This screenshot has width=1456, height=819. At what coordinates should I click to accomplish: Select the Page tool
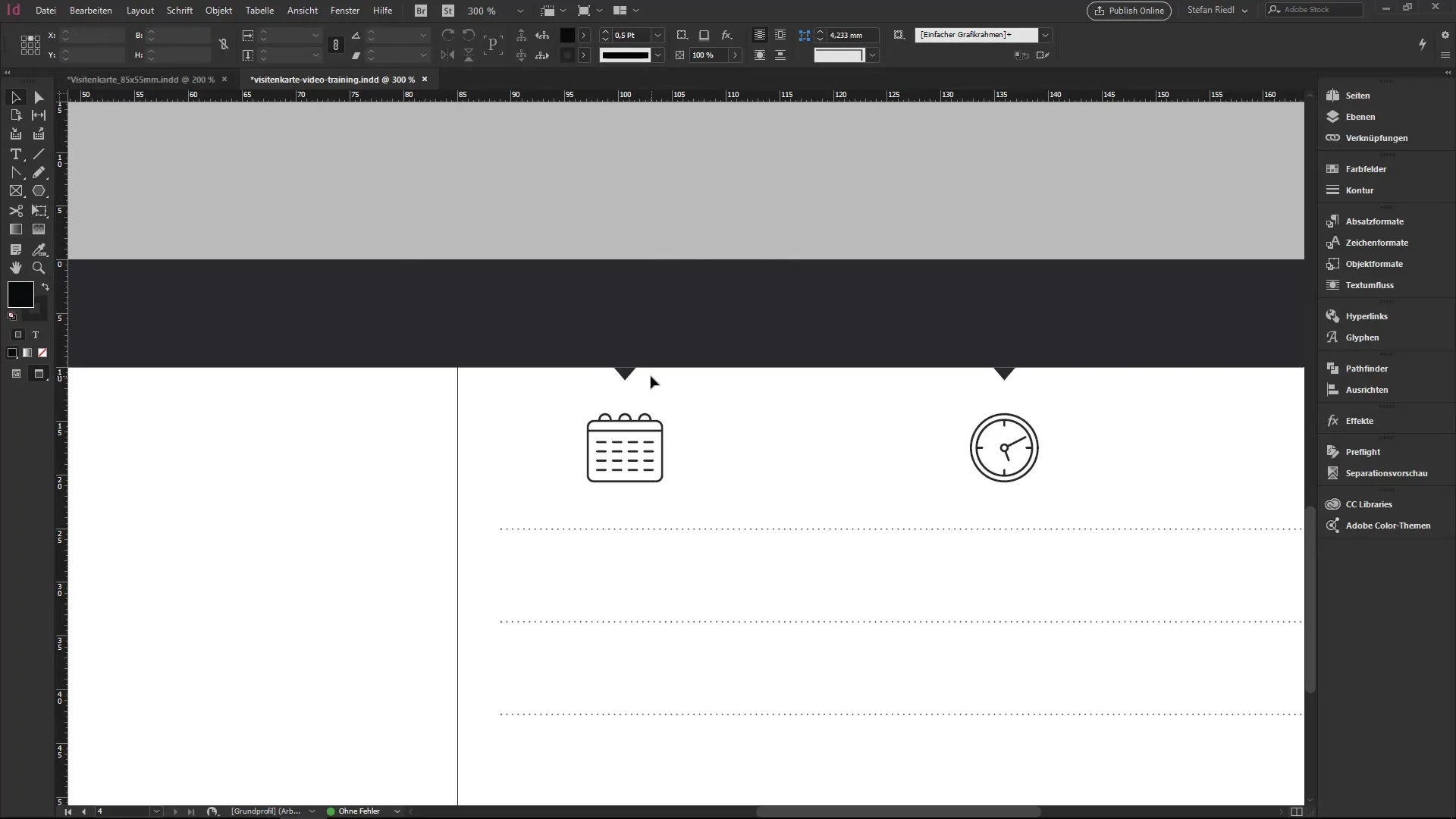click(15, 115)
